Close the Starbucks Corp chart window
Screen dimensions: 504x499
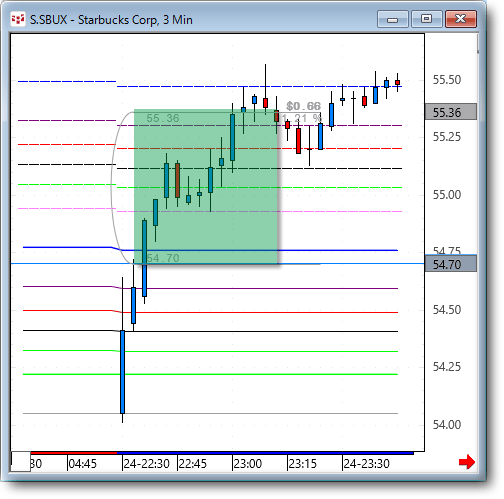click(461, 19)
